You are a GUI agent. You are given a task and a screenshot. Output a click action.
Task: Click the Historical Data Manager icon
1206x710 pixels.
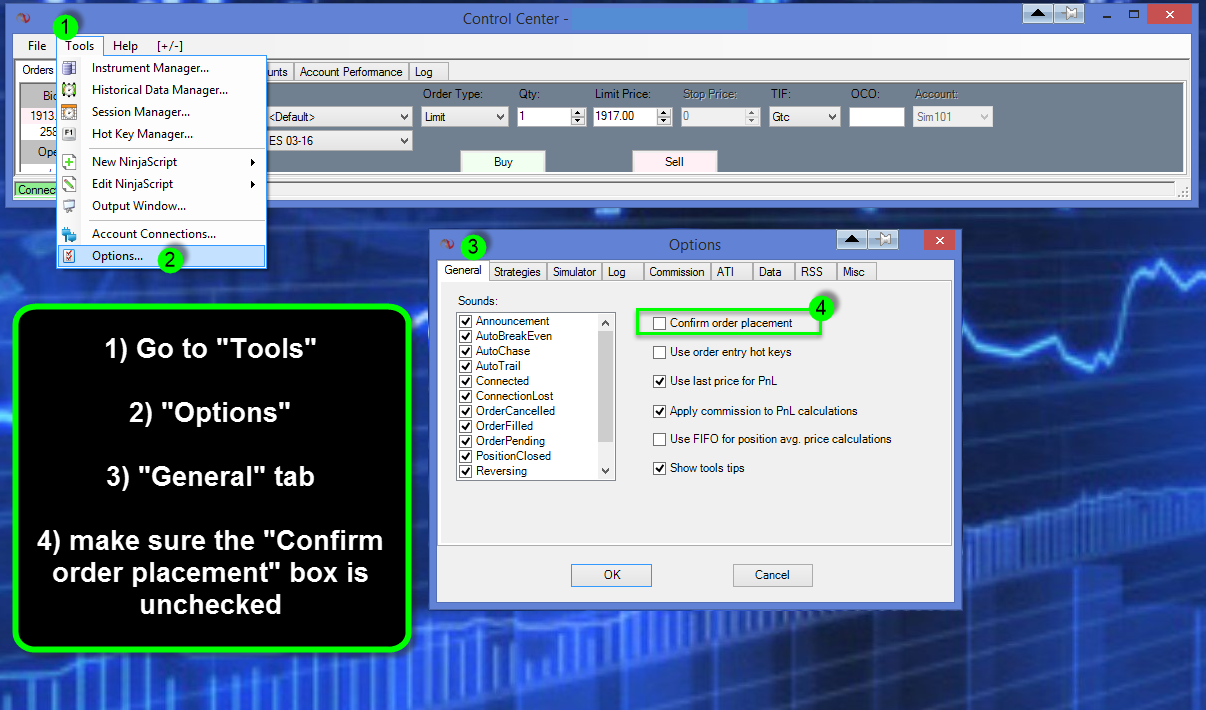pos(69,90)
